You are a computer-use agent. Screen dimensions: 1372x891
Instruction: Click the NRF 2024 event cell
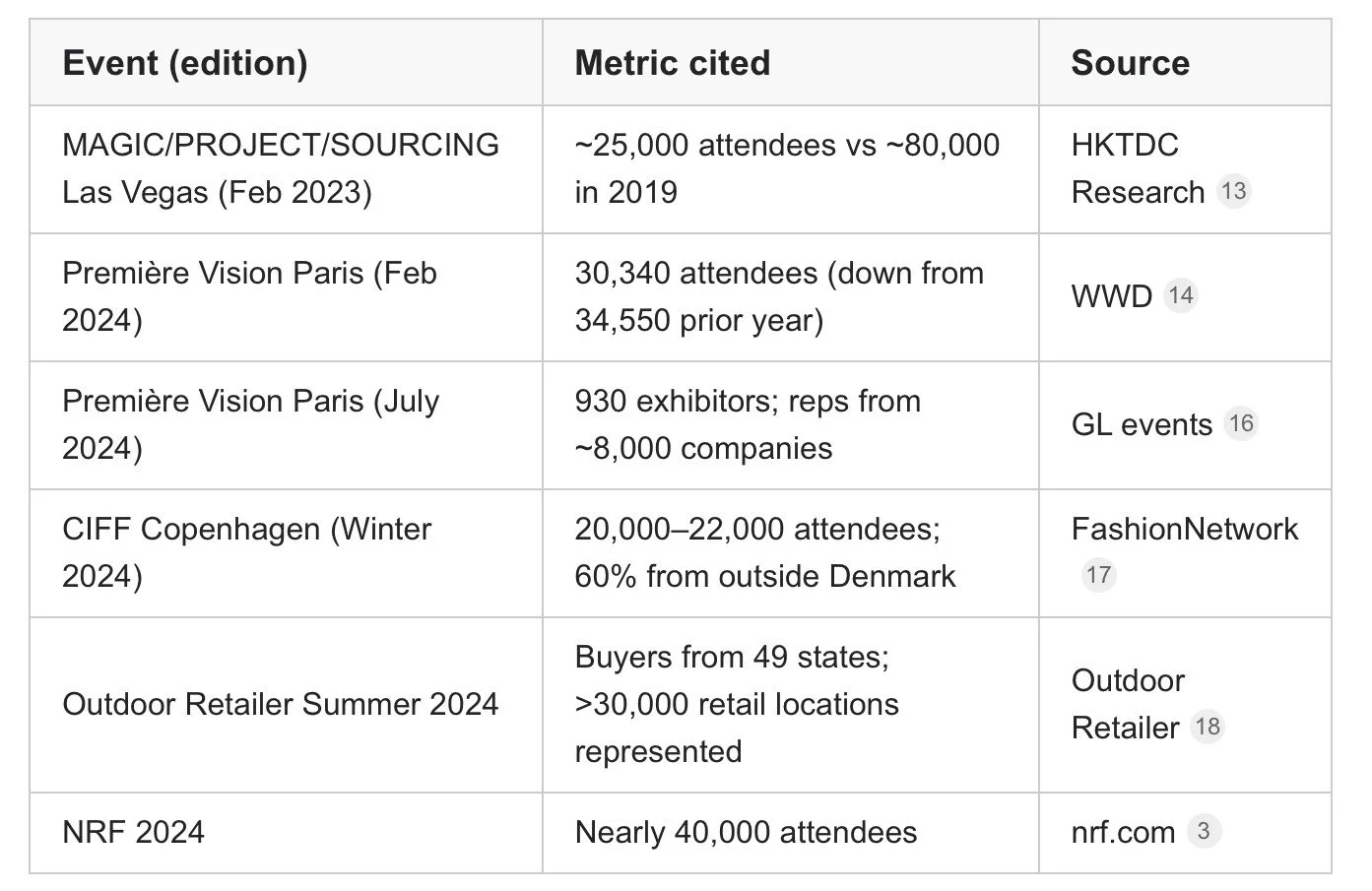286,833
